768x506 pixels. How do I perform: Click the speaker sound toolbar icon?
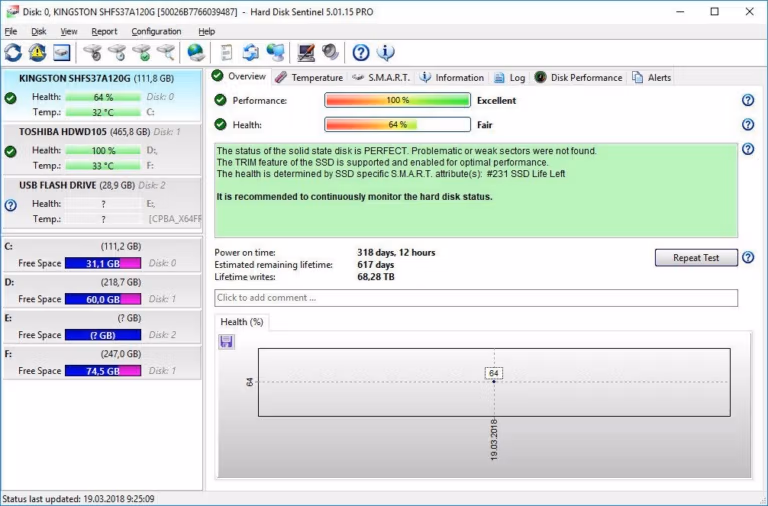coord(330,52)
